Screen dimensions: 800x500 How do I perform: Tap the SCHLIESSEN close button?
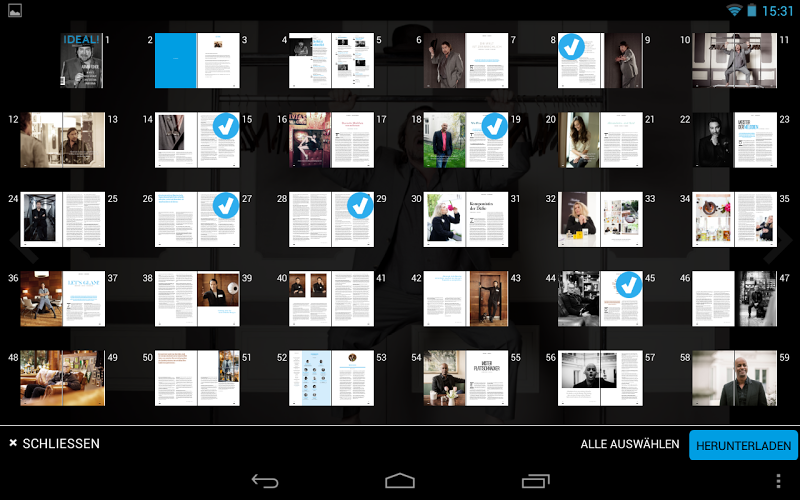coord(54,443)
